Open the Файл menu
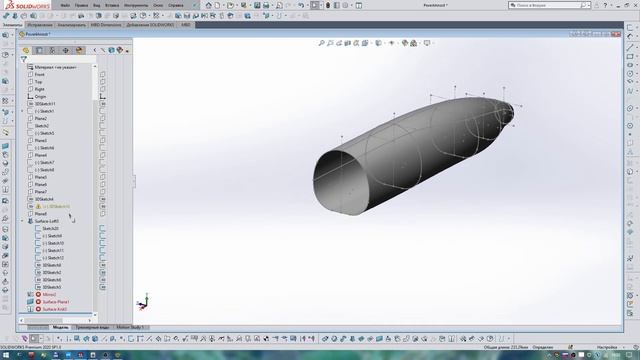This screenshot has width=640, height=360. tap(65, 5)
